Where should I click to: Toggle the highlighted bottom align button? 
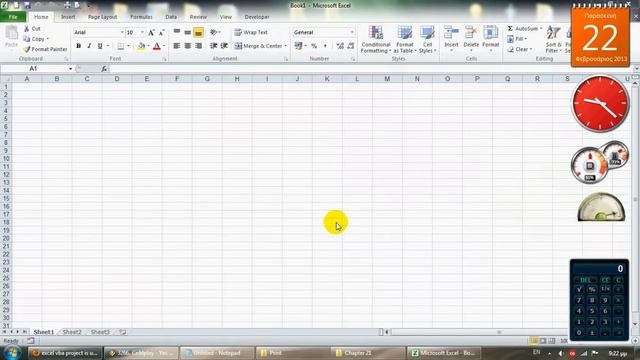click(x=198, y=32)
